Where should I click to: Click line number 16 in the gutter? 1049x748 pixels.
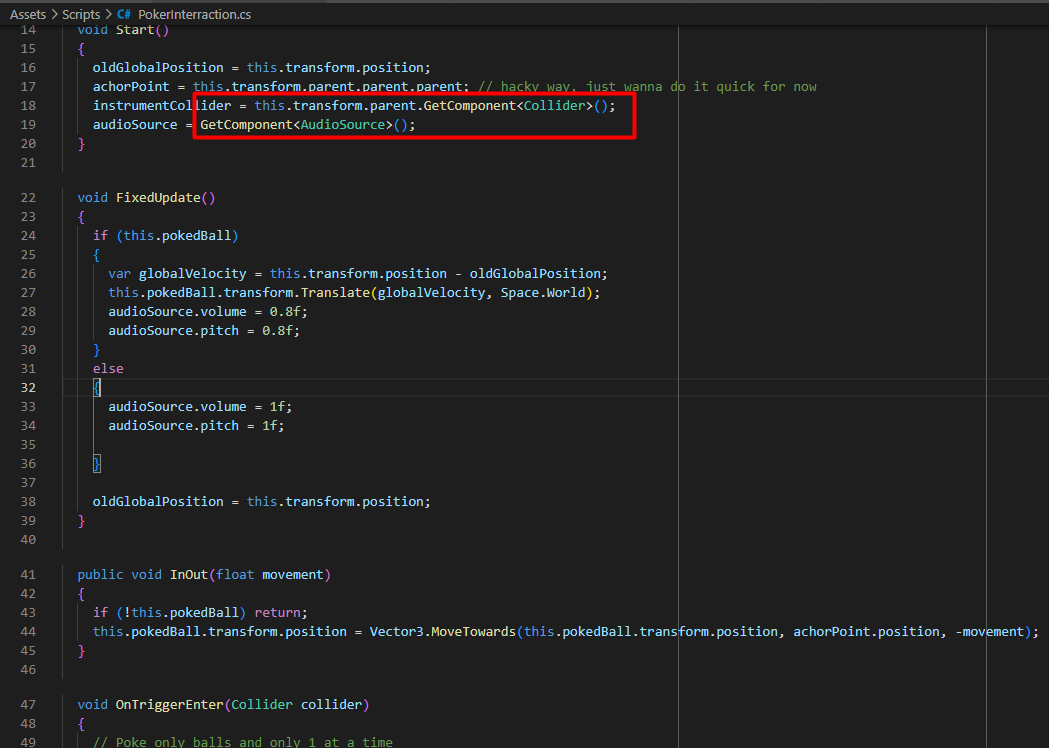pos(28,68)
